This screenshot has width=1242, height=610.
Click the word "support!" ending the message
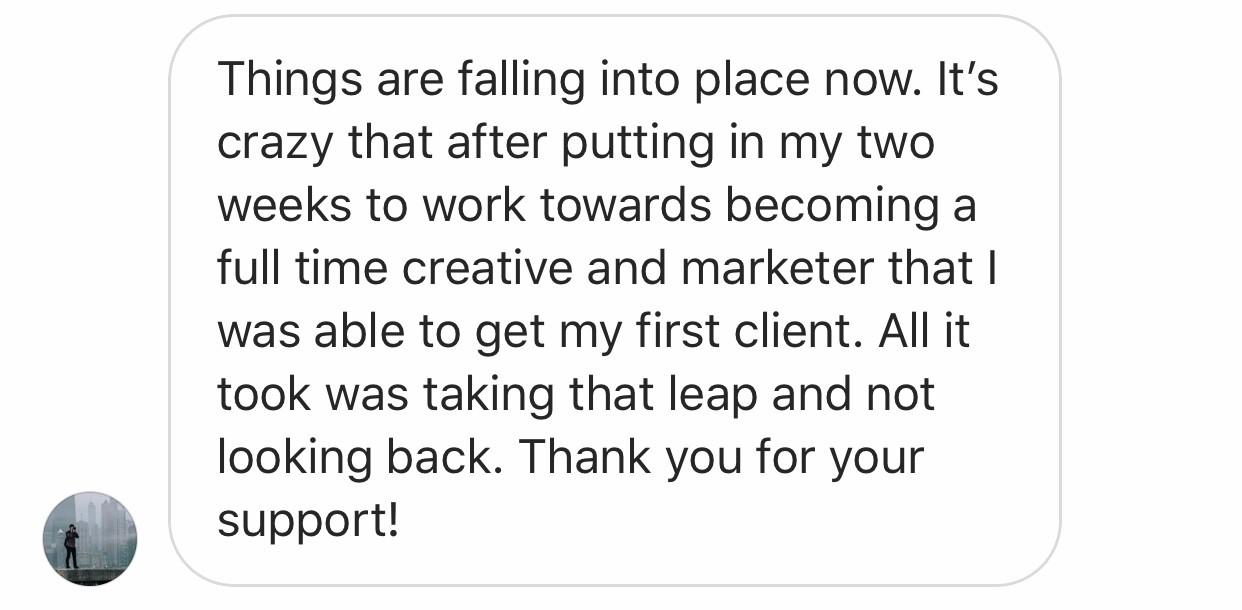(308, 520)
